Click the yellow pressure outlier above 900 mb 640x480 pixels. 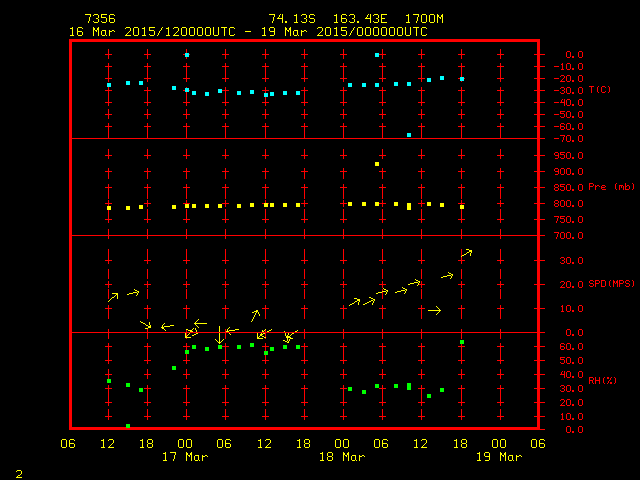(x=377, y=164)
